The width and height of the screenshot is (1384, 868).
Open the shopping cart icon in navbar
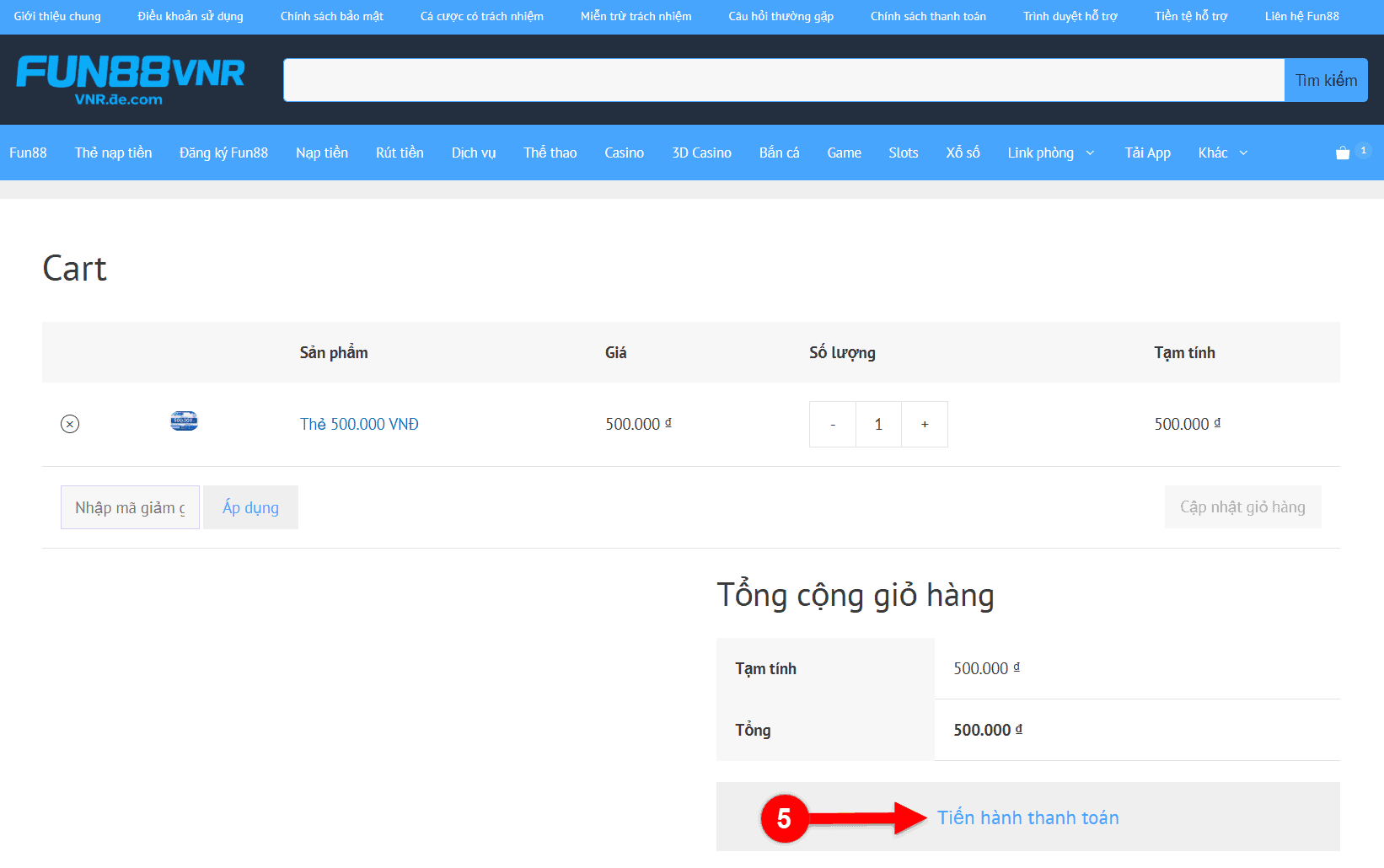click(1343, 153)
